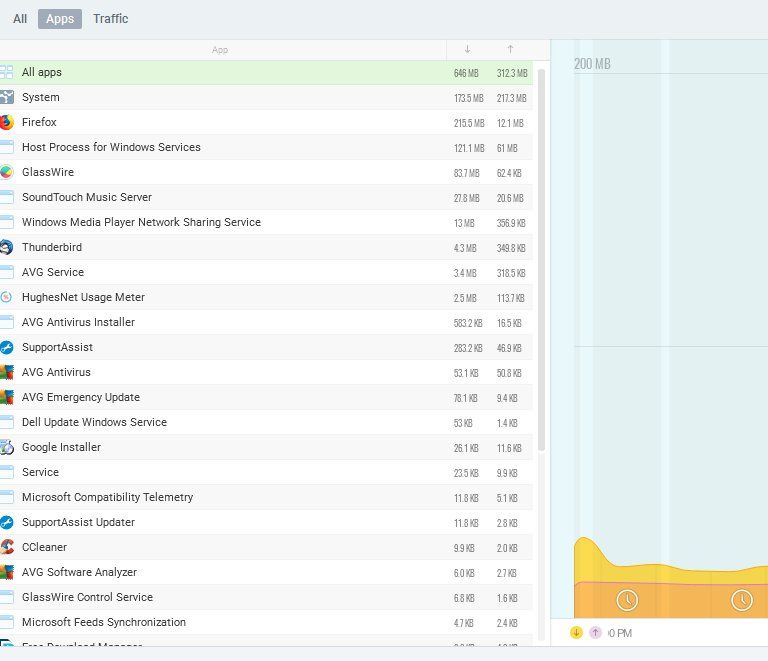This screenshot has height=661, width=768.
Task: Toggle the yellow download indicator below graph
Action: click(x=577, y=632)
